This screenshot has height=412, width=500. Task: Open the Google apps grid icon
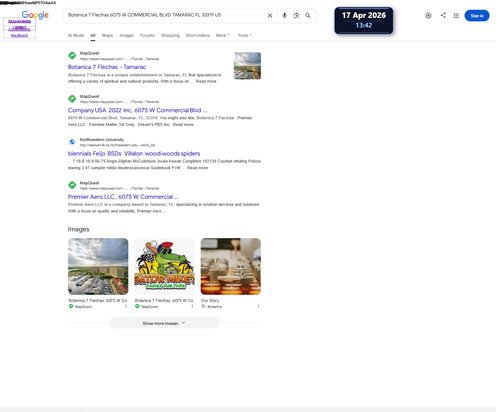pos(456,15)
